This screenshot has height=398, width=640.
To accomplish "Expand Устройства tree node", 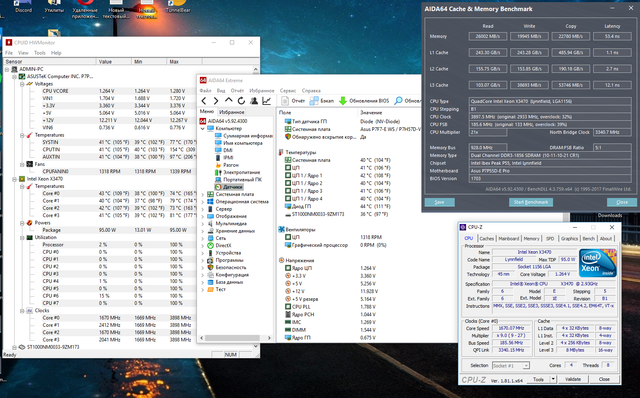I will [x=202, y=253].
